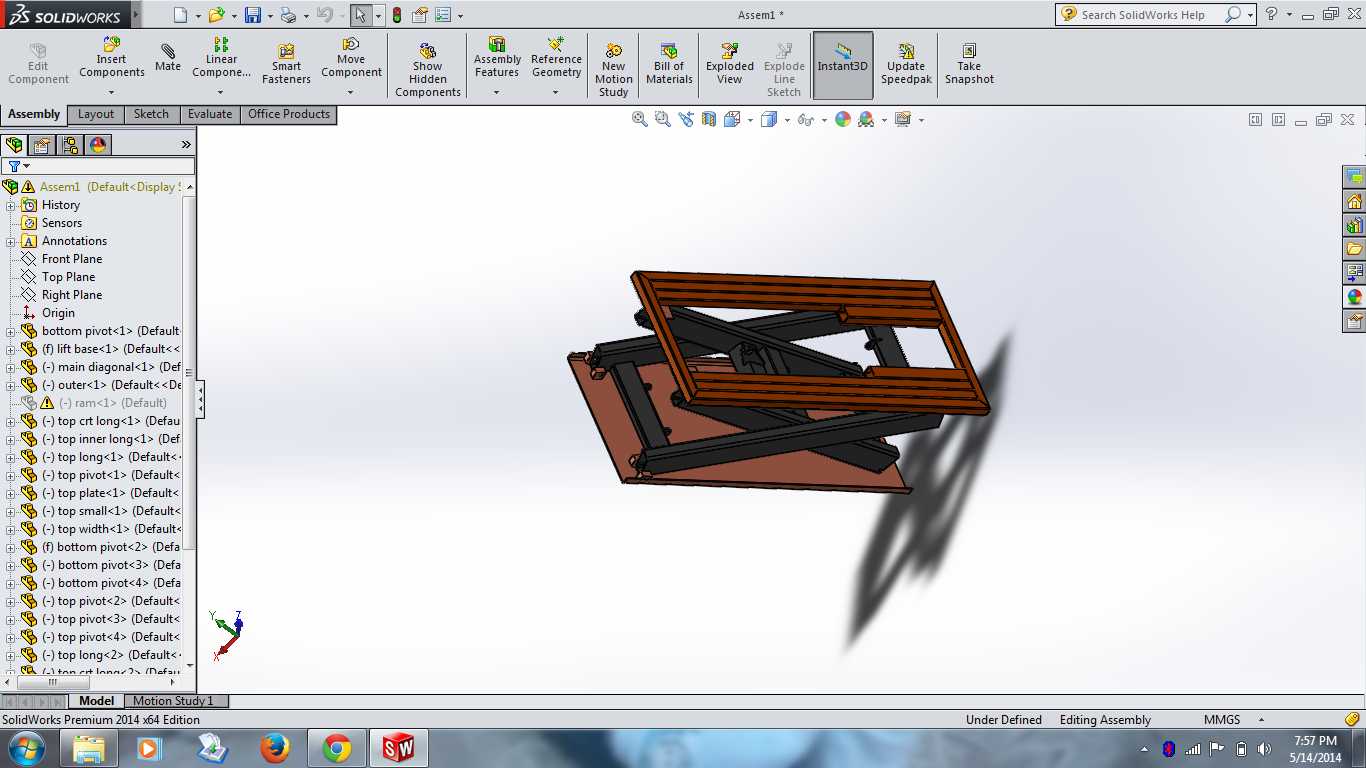
Task: Expand the History tree node
Action: pos(11,205)
